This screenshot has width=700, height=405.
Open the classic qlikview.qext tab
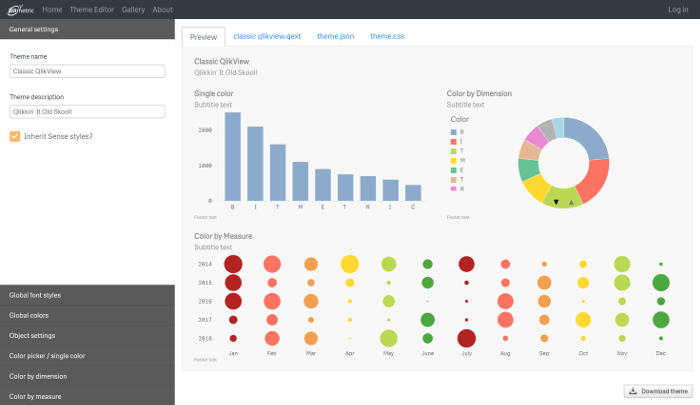(267, 36)
